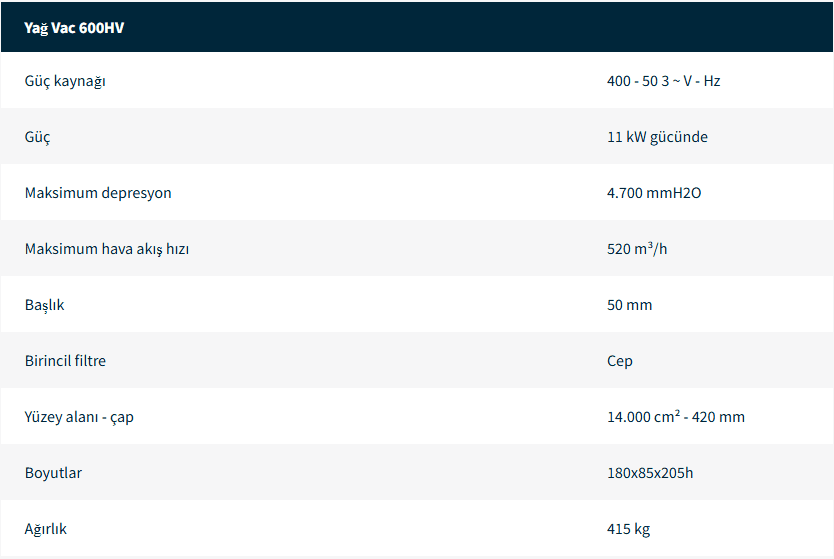Select the Güç kaynağı row label
This screenshot has height=559, width=834.
(65, 81)
